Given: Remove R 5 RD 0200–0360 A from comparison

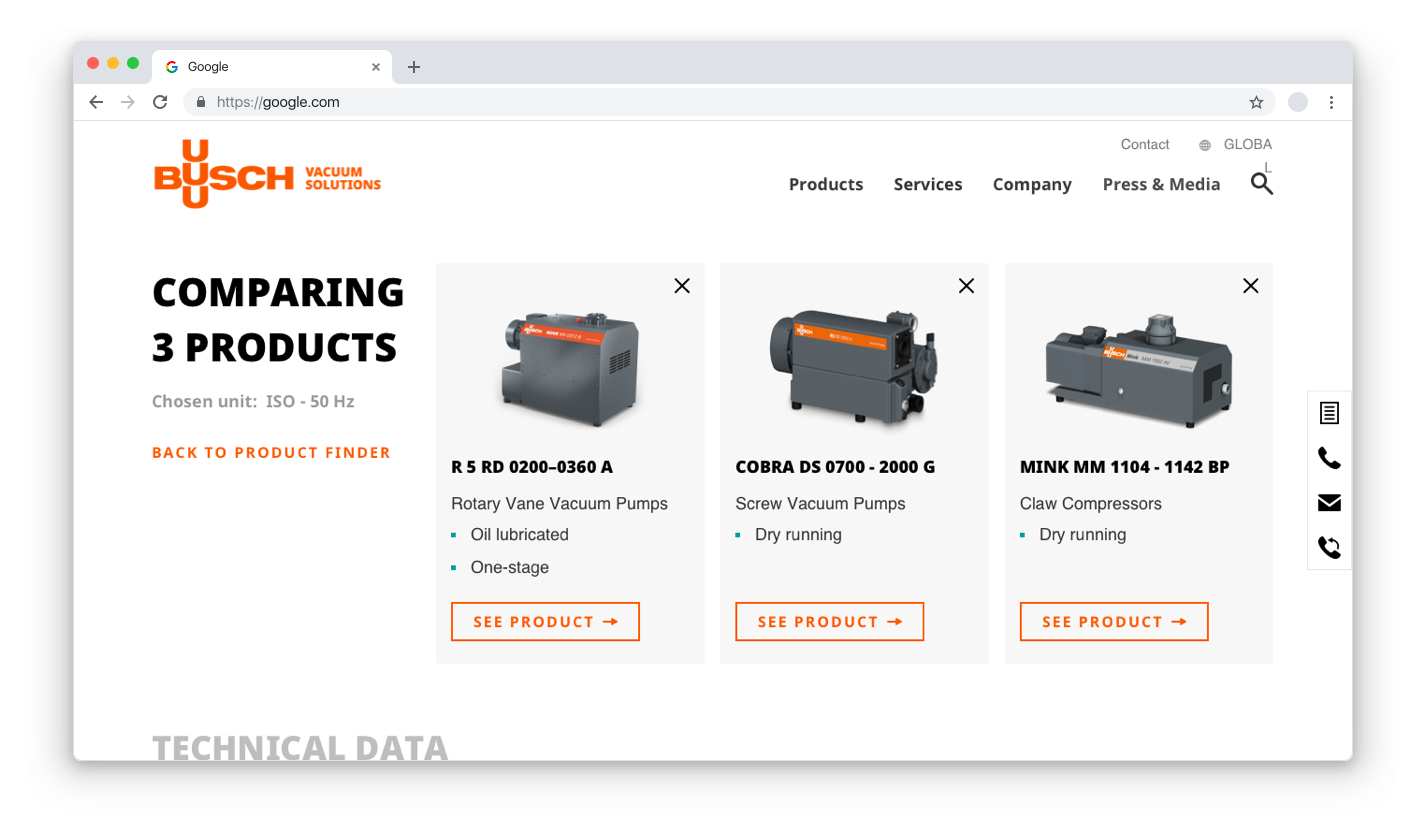Looking at the screenshot, I should pos(682,286).
